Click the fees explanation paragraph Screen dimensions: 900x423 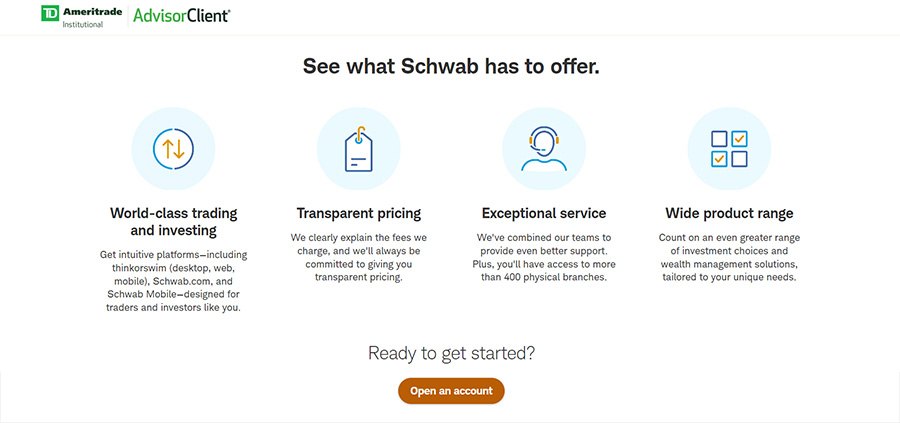click(x=358, y=257)
